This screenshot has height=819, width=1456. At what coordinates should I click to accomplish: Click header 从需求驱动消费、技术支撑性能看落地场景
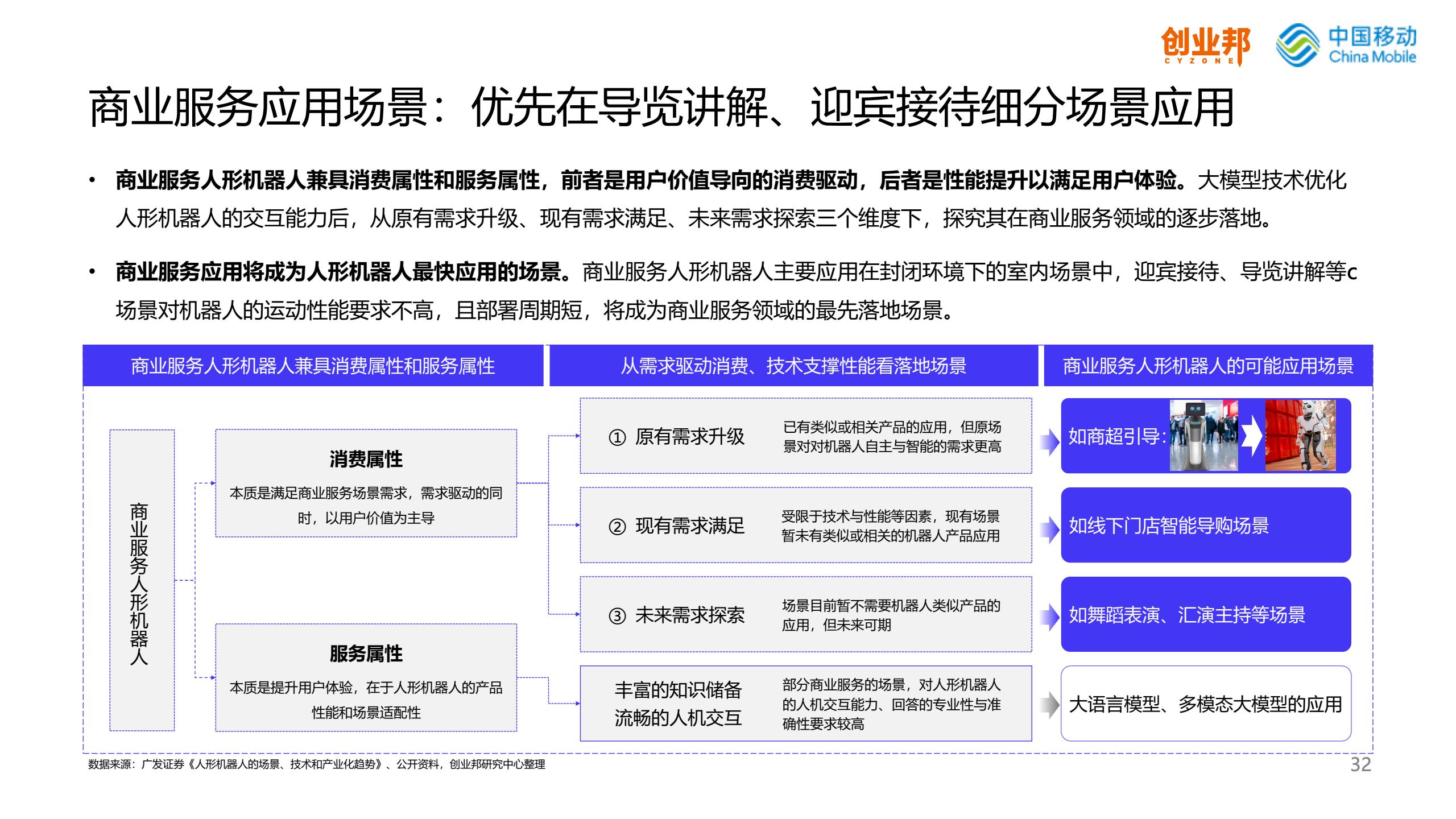pos(793,366)
